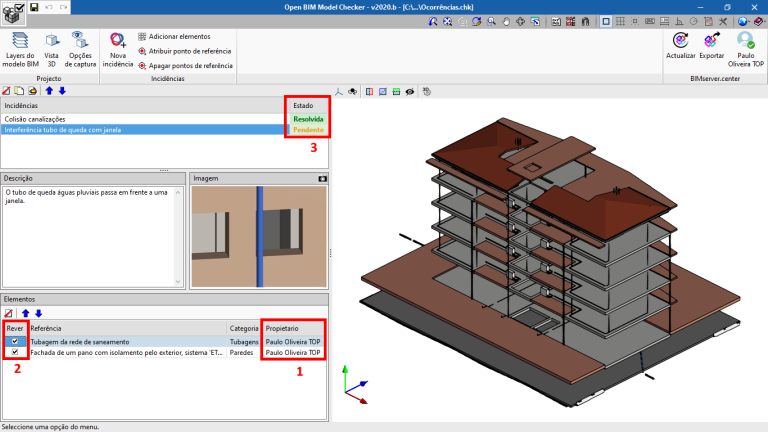Click the Pendente status of selected incidence
The height and width of the screenshot is (432, 768).
pos(307,130)
